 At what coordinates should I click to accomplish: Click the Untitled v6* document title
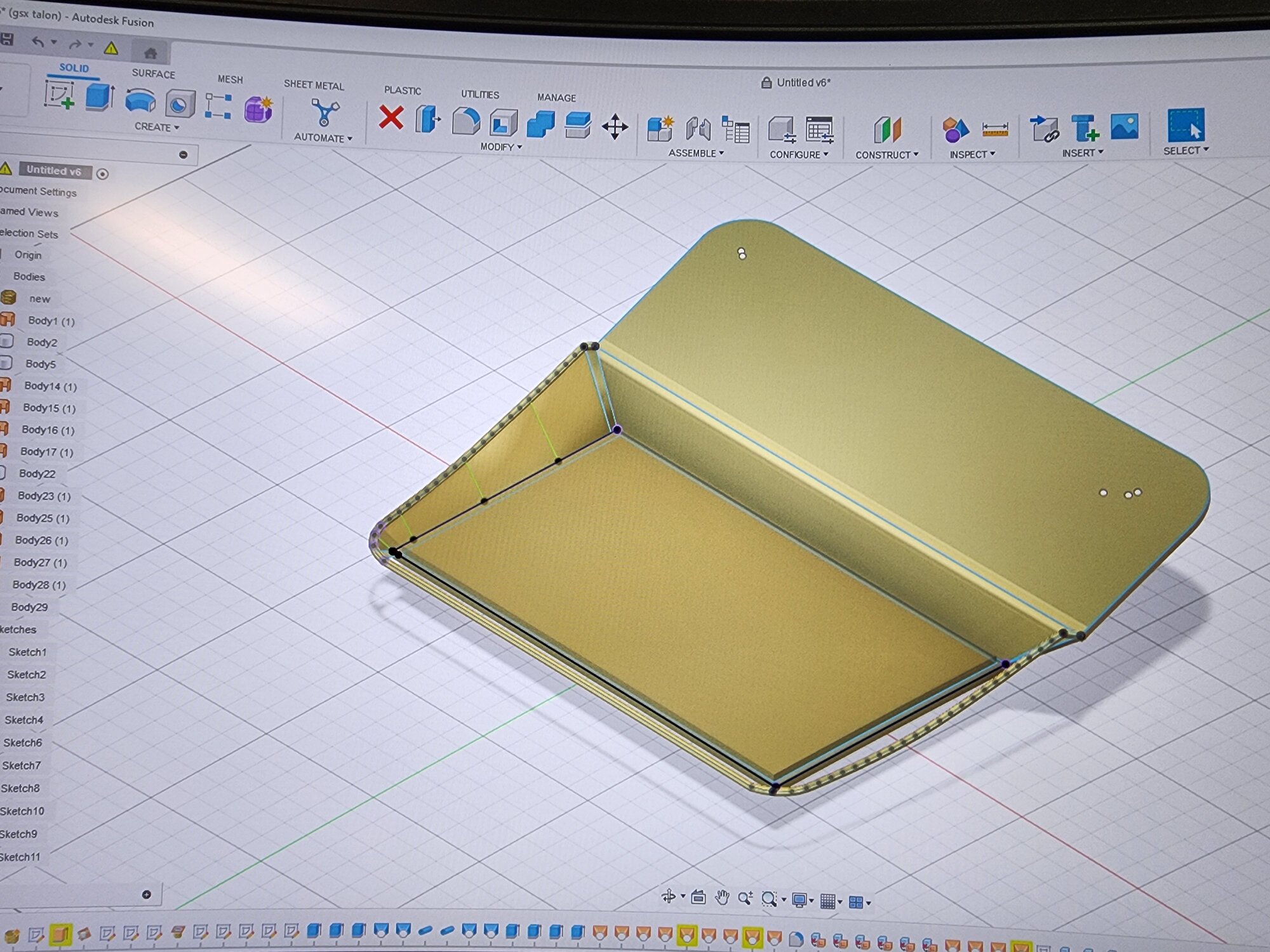tap(804, 83)
